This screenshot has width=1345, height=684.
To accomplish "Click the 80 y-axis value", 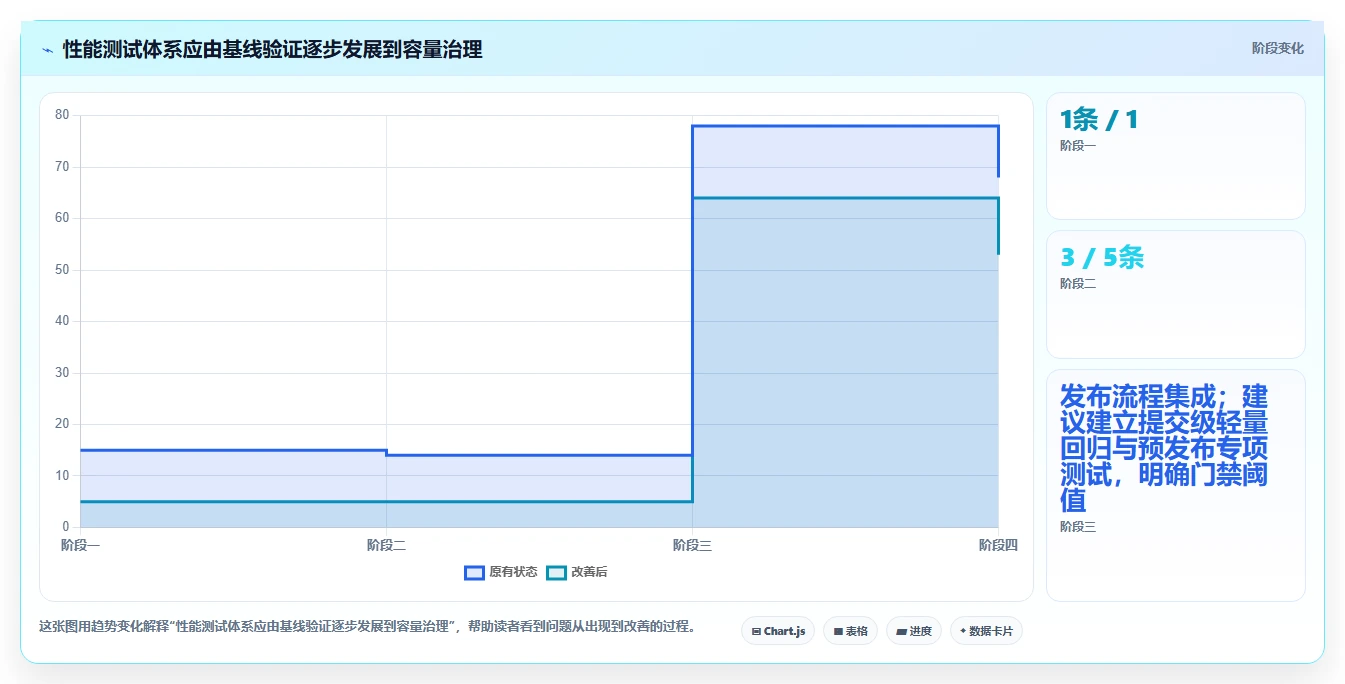I will click(62, 115).
